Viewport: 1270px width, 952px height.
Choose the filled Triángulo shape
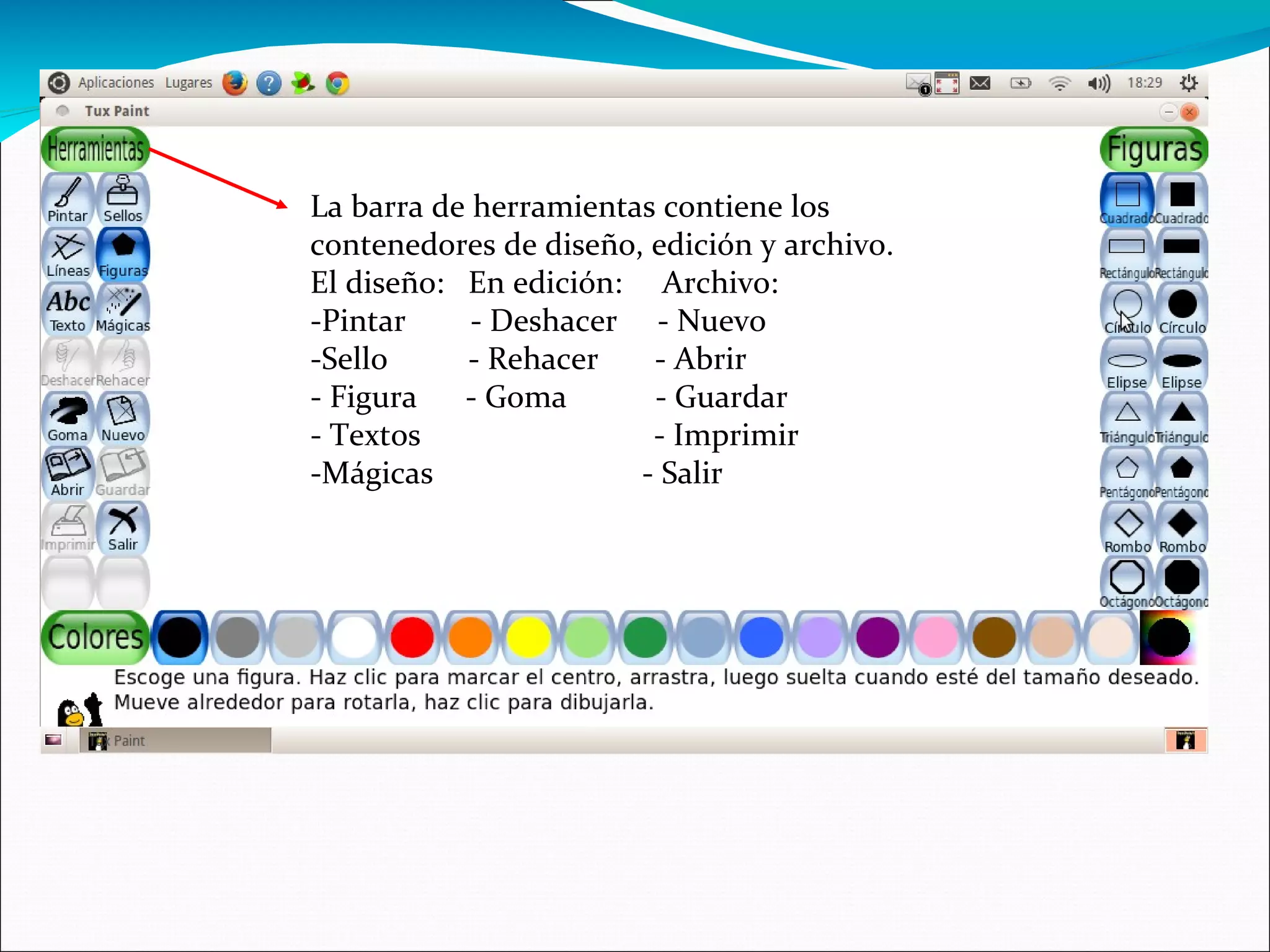1181,418
